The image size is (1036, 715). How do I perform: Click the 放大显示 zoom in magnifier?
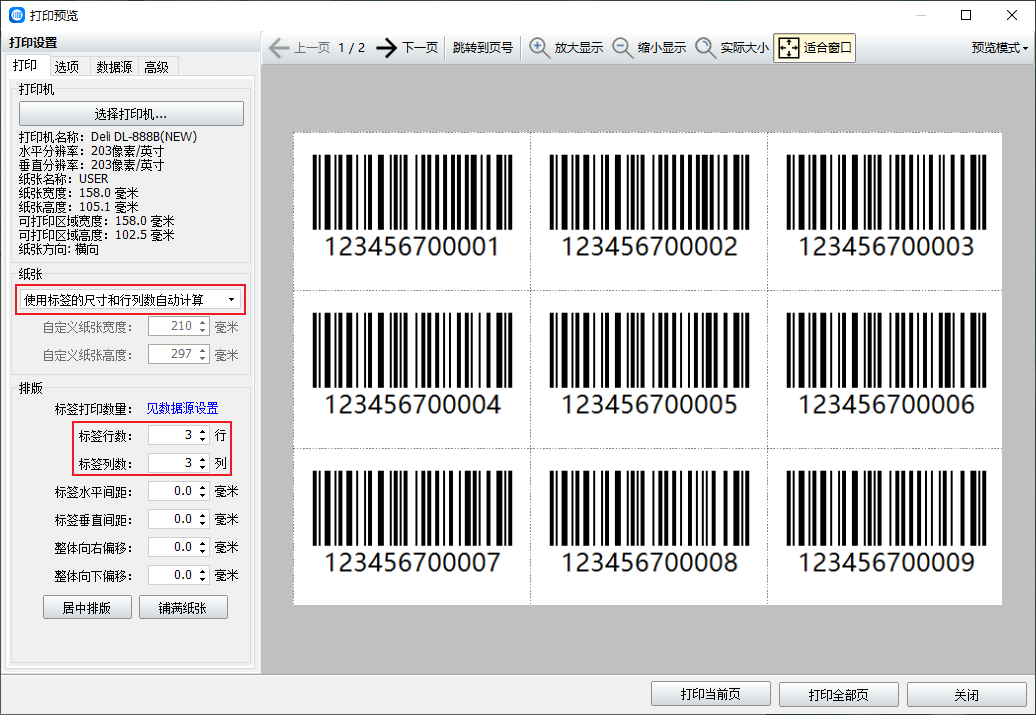pyautogui.click(x=566, y=48)
